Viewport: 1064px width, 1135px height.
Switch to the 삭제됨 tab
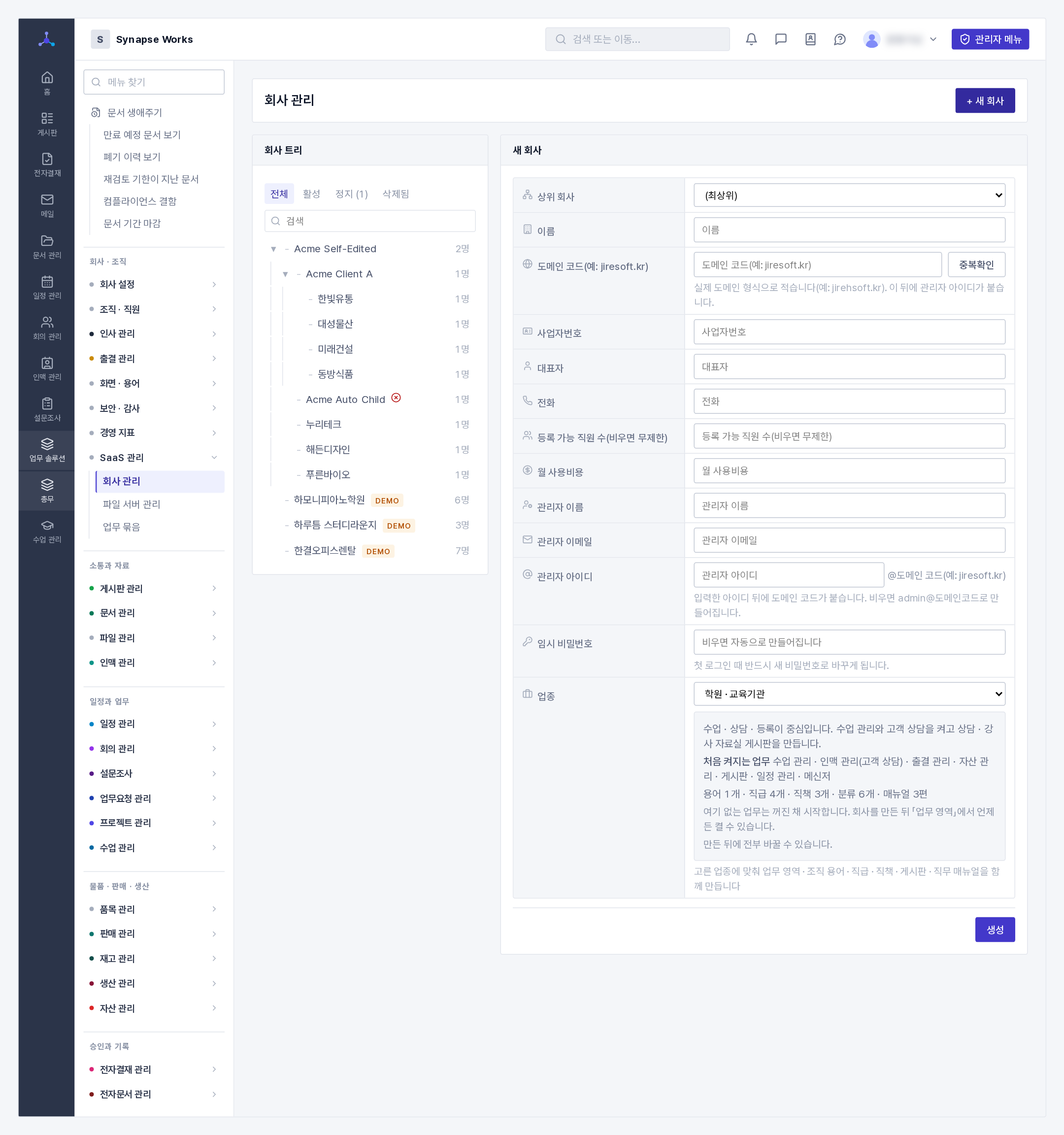(x=396, y=194)
